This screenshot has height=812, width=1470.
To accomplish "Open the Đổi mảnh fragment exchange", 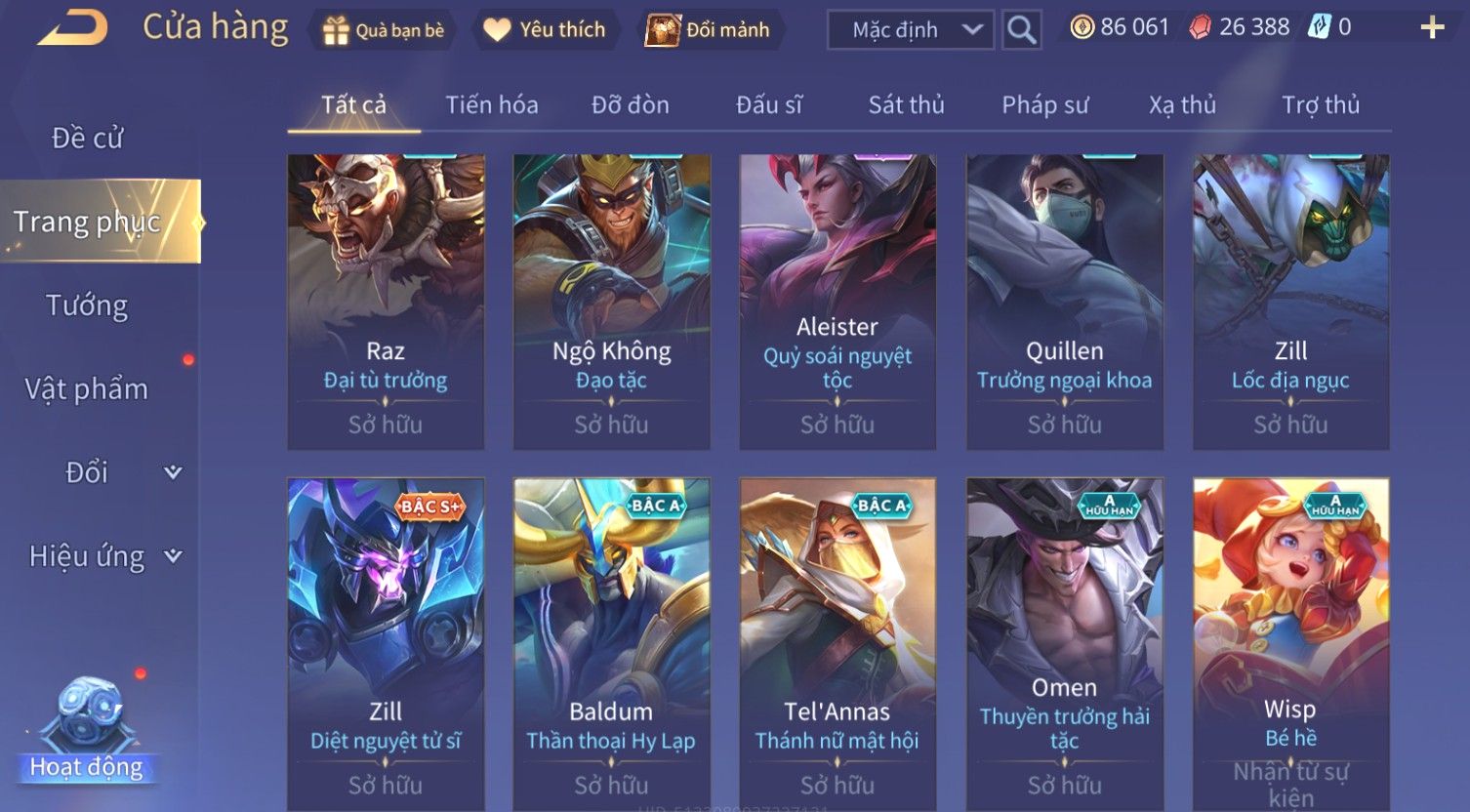I will 707,30.
